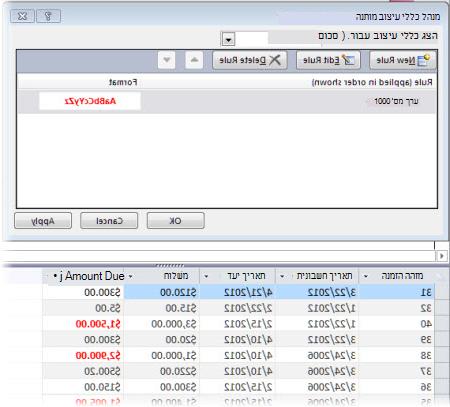Confirm with the OK button
Viewport: 450px width, 407px height.
[x=176, y=221]
